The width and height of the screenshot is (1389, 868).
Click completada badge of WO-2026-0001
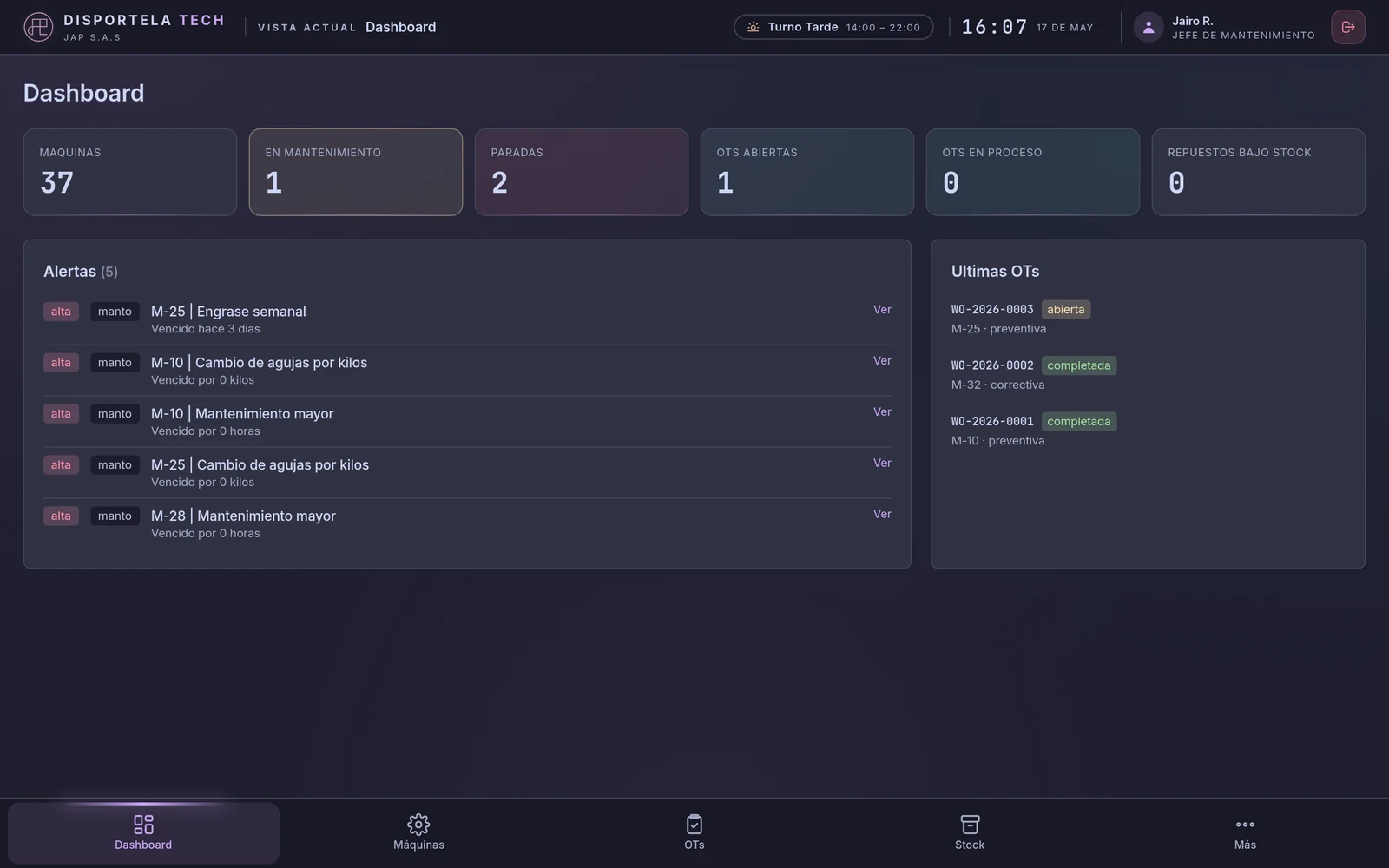coord(1079,422)
